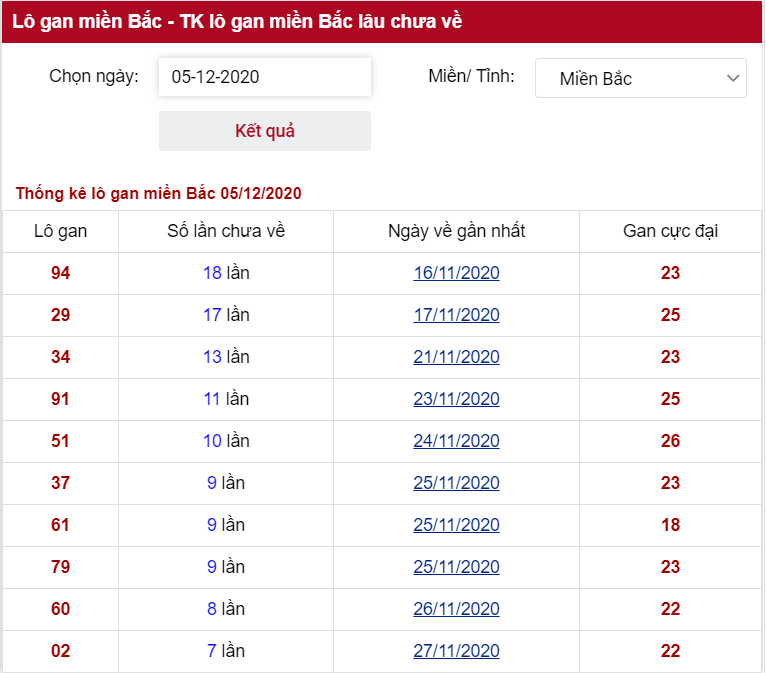766x673 pixels.
Task: Click the Kết quả button
Action: coord(265,131)
